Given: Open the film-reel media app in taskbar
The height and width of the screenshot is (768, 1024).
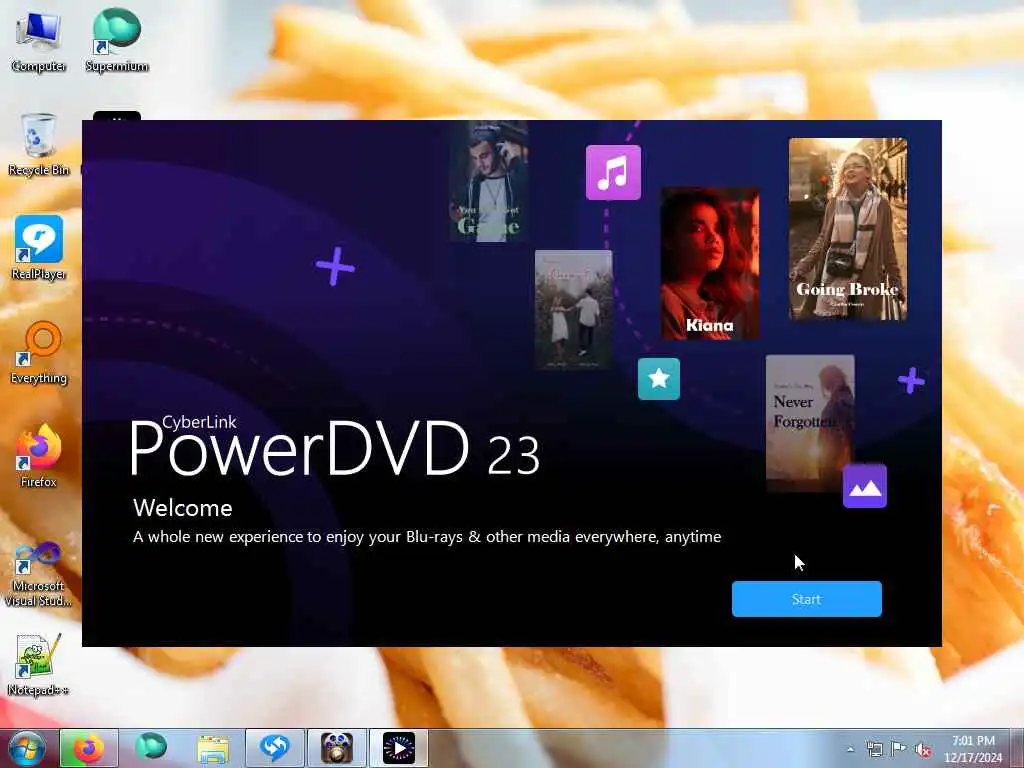Looking at the screenshot, I should pos(337,748).
